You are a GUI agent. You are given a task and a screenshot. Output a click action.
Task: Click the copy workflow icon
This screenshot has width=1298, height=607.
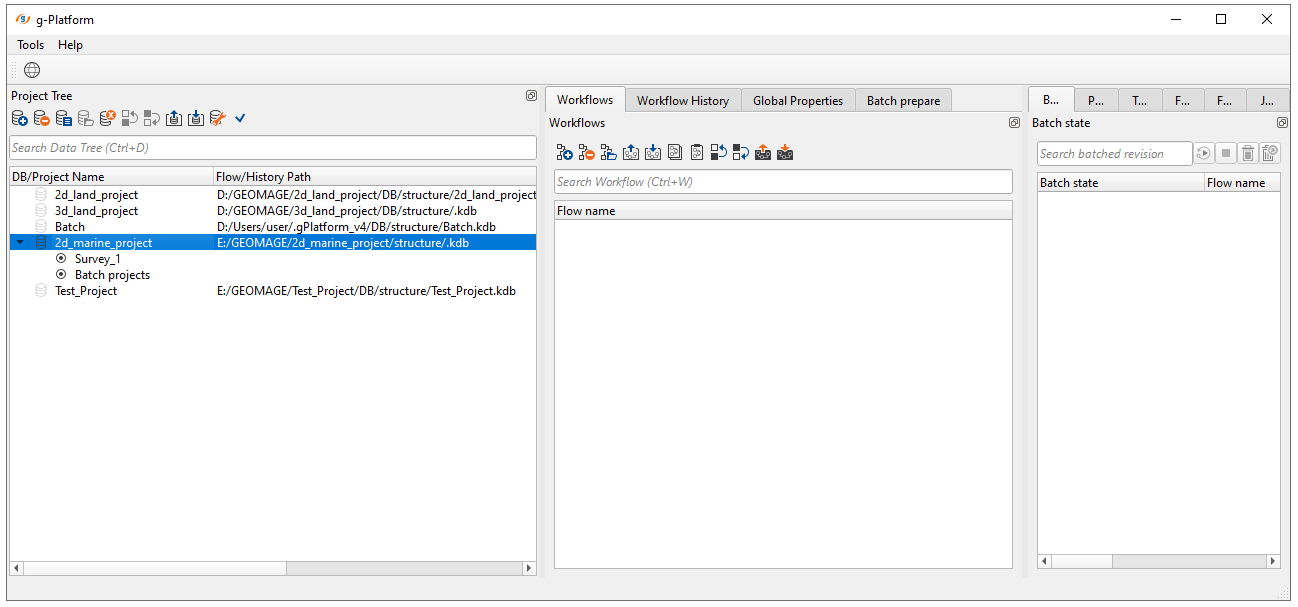(675, 153)
